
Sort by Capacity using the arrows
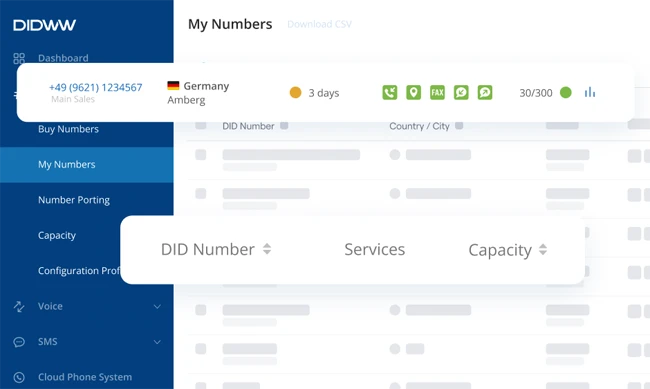pyautogui.click(x=543, y=249)
